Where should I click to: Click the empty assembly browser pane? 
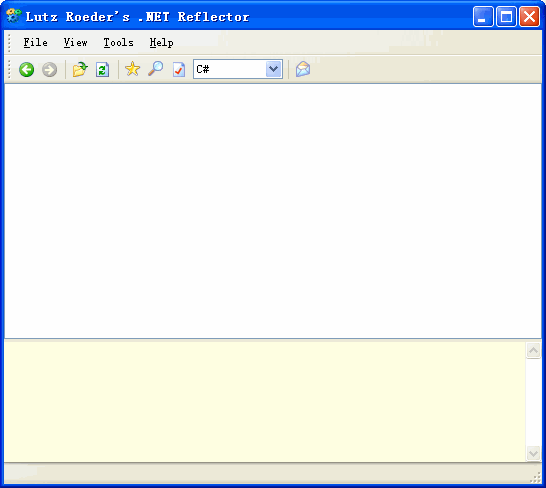pos(273,211)
